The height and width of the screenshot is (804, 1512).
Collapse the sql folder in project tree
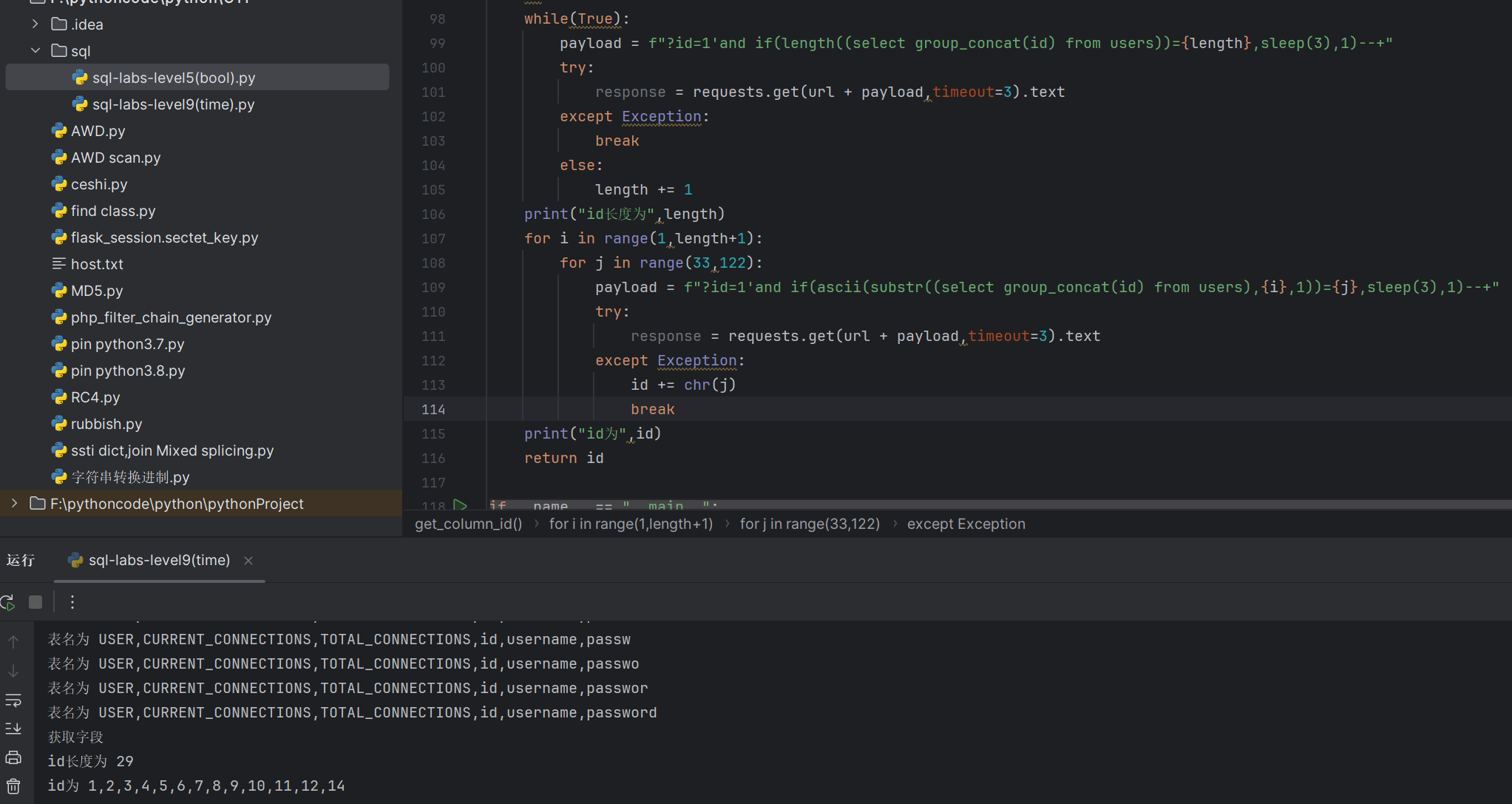(x=35, y=50)
